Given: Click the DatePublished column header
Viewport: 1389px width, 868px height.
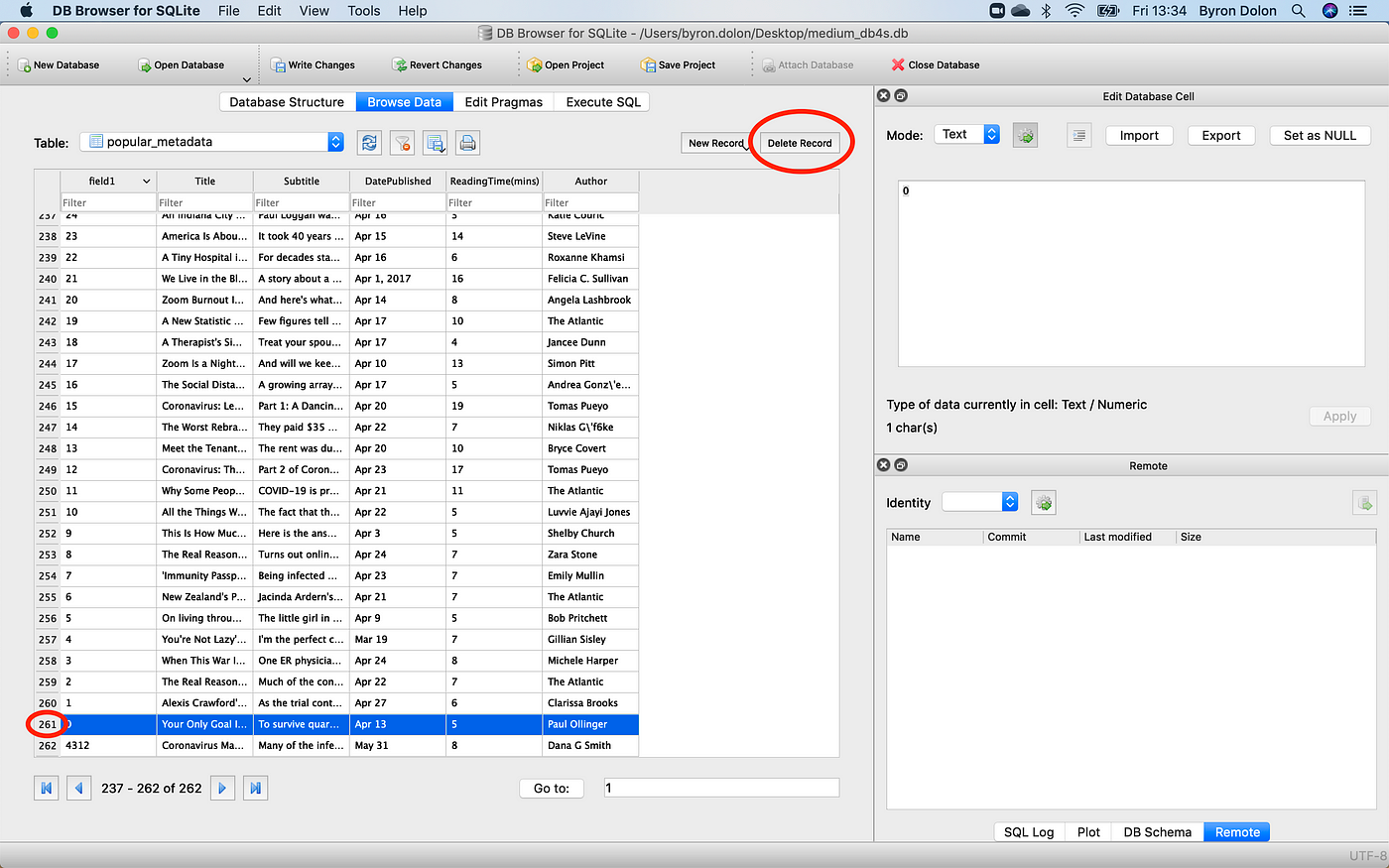Looking at the screenshot, I should pyautogui.click(x=398, y=182).
